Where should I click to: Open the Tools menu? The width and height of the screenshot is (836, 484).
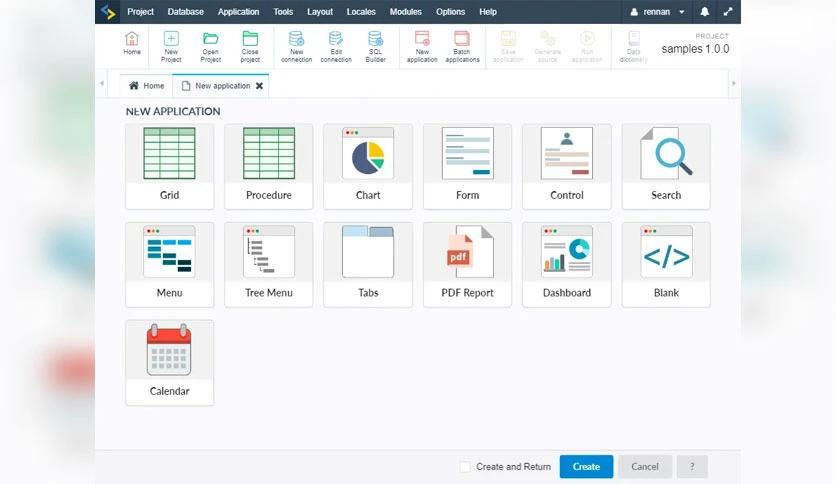coord(283,12)
